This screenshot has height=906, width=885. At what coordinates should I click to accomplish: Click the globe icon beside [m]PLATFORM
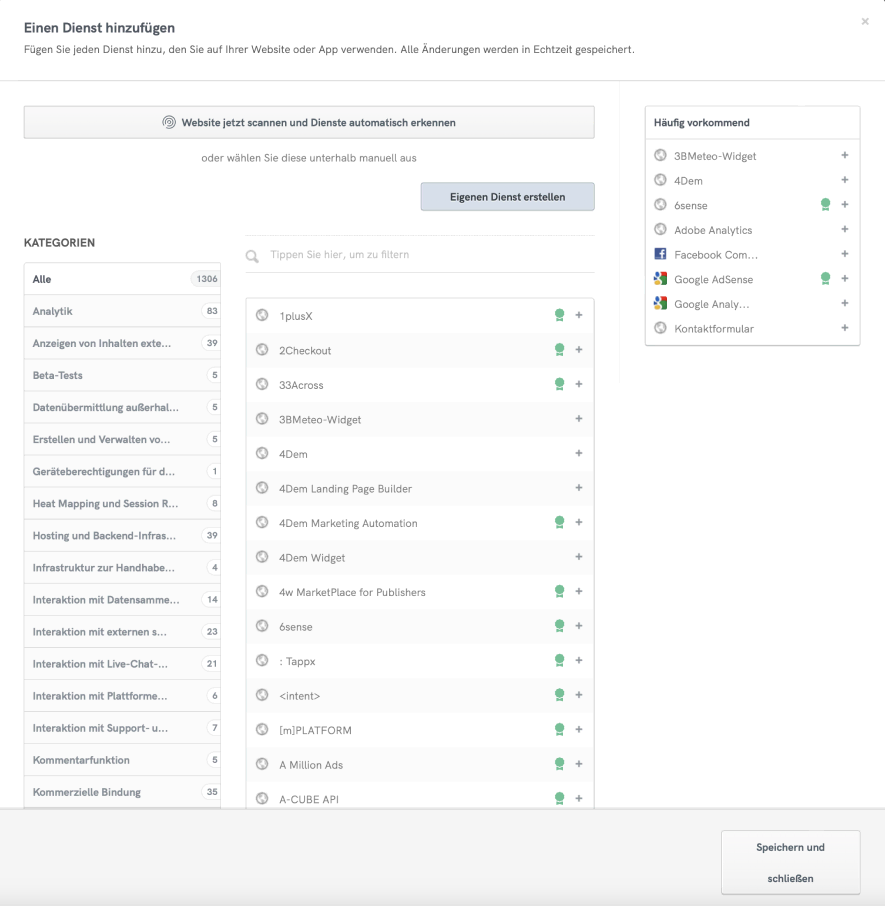(x=262, y=730)
